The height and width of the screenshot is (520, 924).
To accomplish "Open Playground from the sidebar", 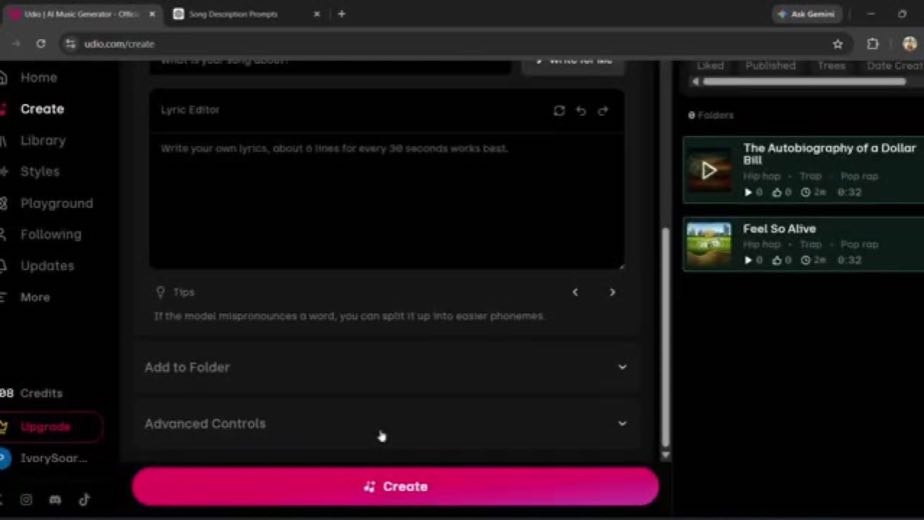I will pyautogui.click(x=56, y=203).
